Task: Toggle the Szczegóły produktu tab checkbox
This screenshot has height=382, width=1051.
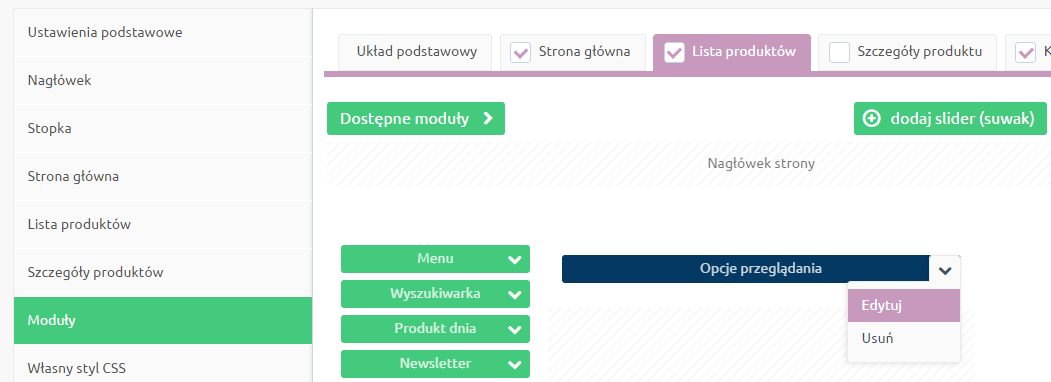Action: point(839,52)
